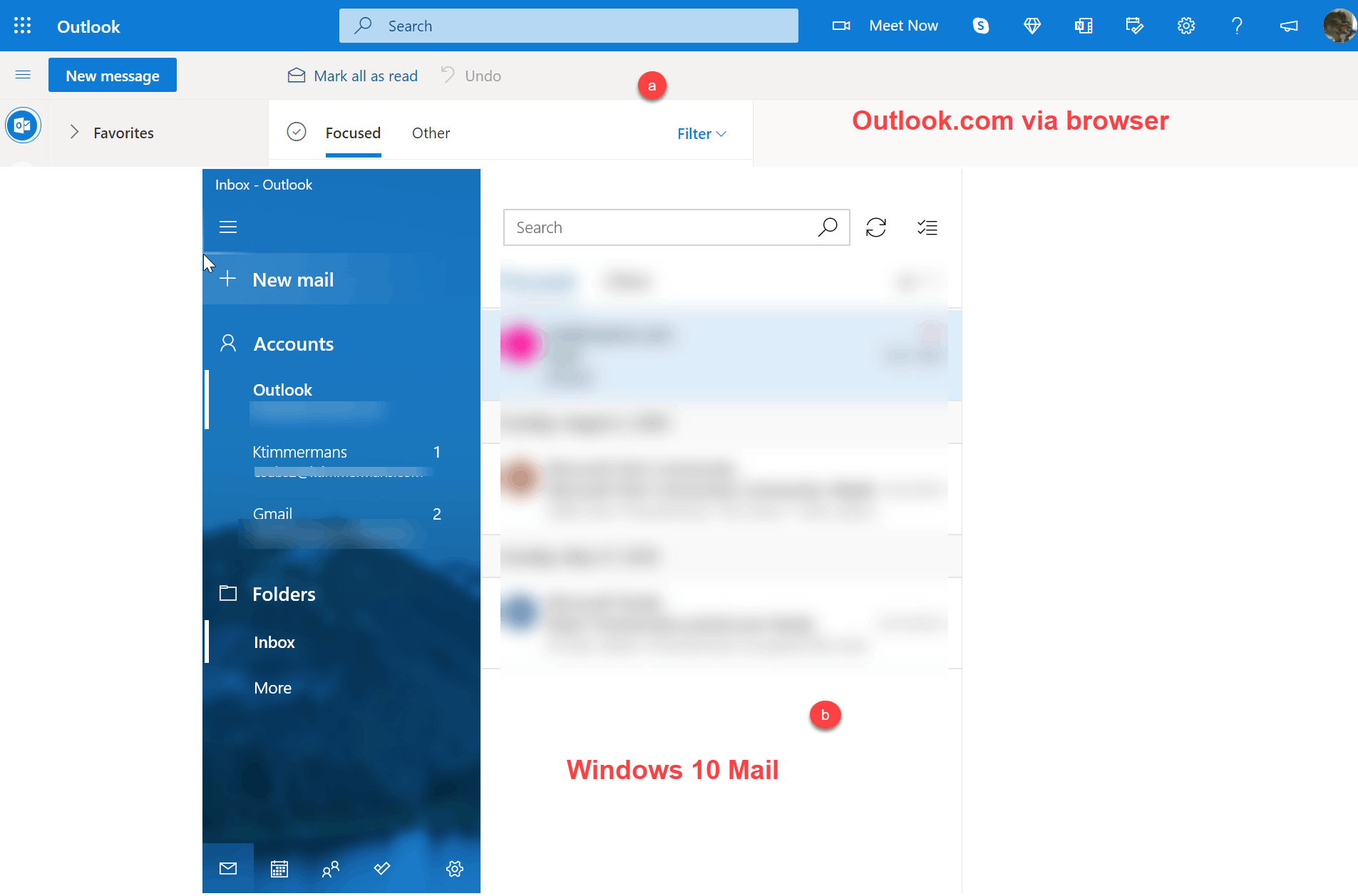Click the help question mark icon
Image resolution: width=1358 pixels, height=896 pixels.
(1238, 26)
